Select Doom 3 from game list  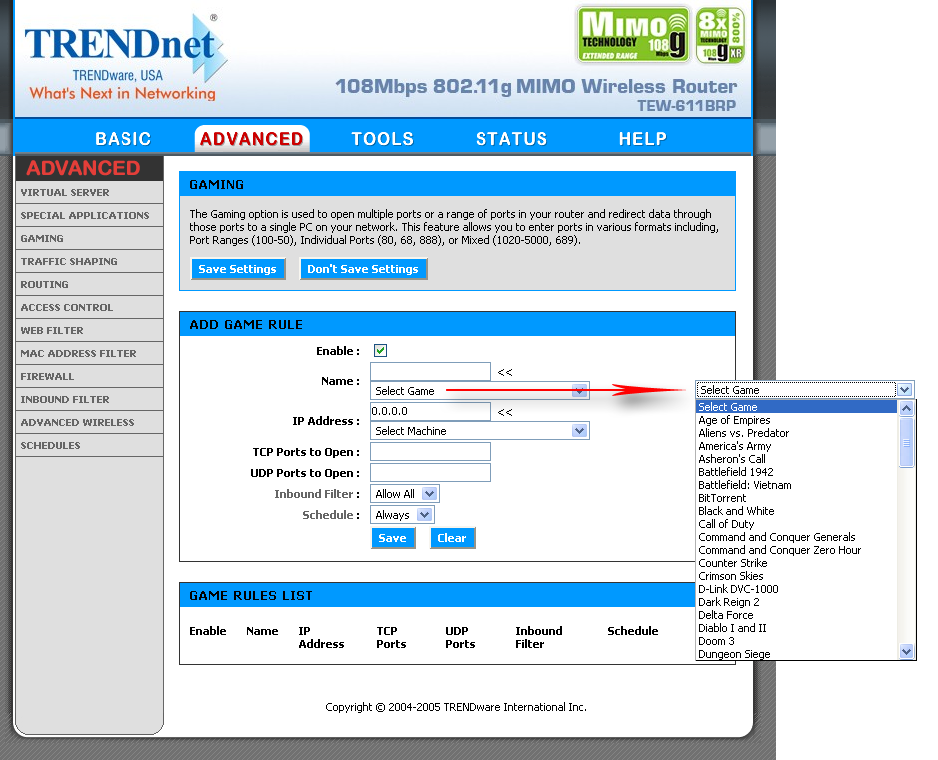[797, 641]
